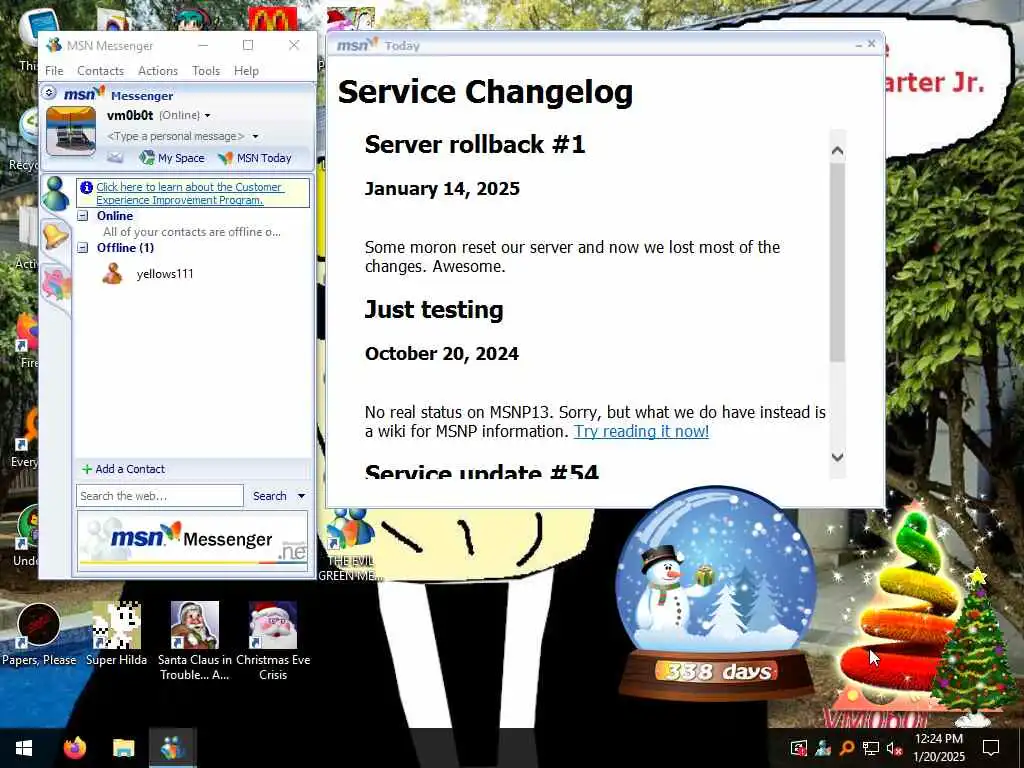Open the Contacts menu
This screenshot has height=768, width=1024.
(x=100, y=71)
